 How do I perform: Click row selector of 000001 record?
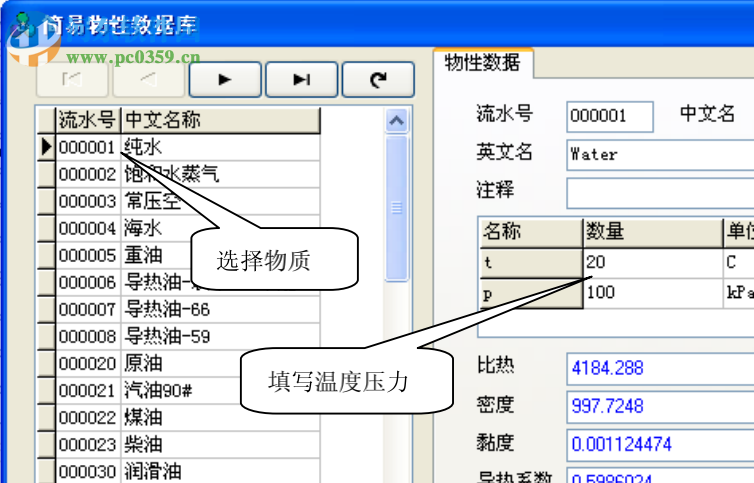[47, 147]
